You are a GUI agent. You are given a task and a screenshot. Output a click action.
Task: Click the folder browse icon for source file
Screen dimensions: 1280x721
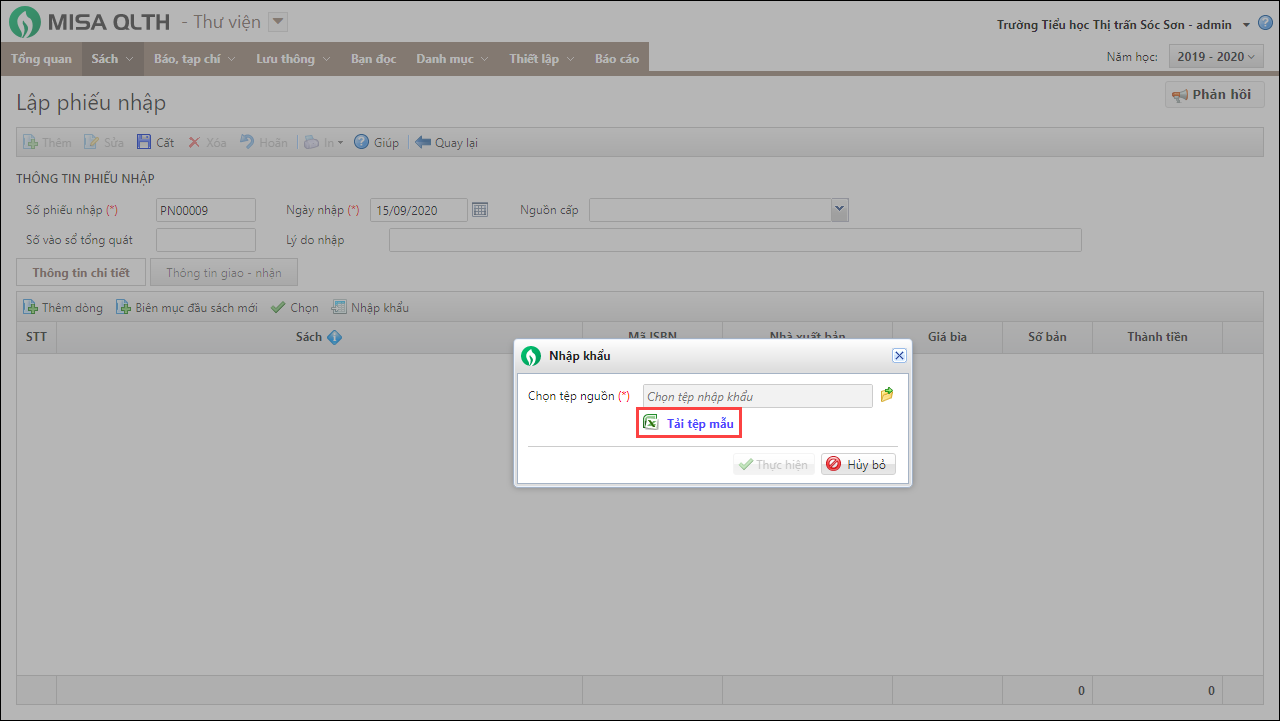coord(886,395)
